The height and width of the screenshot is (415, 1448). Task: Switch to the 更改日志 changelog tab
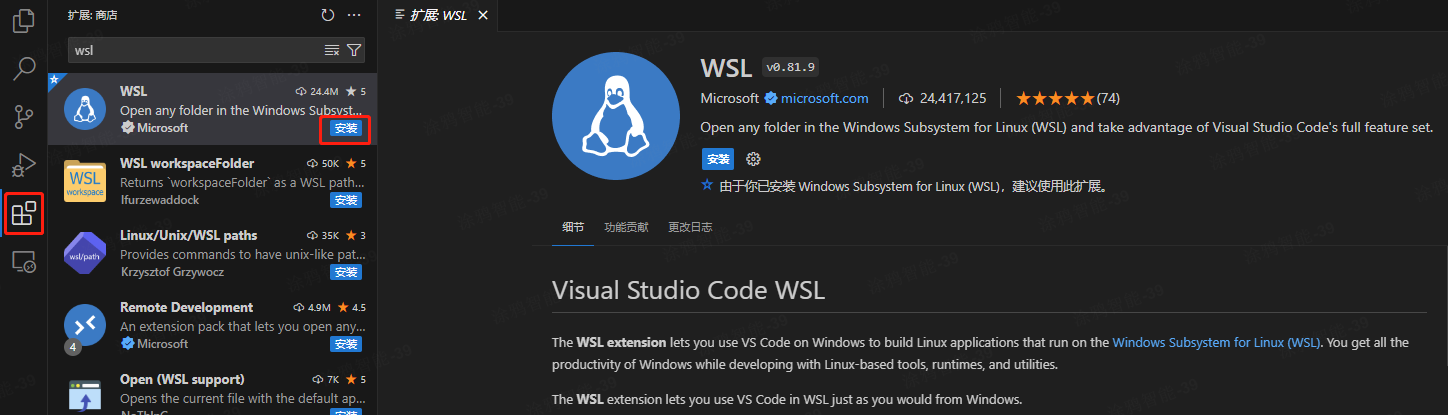[690, 227]
